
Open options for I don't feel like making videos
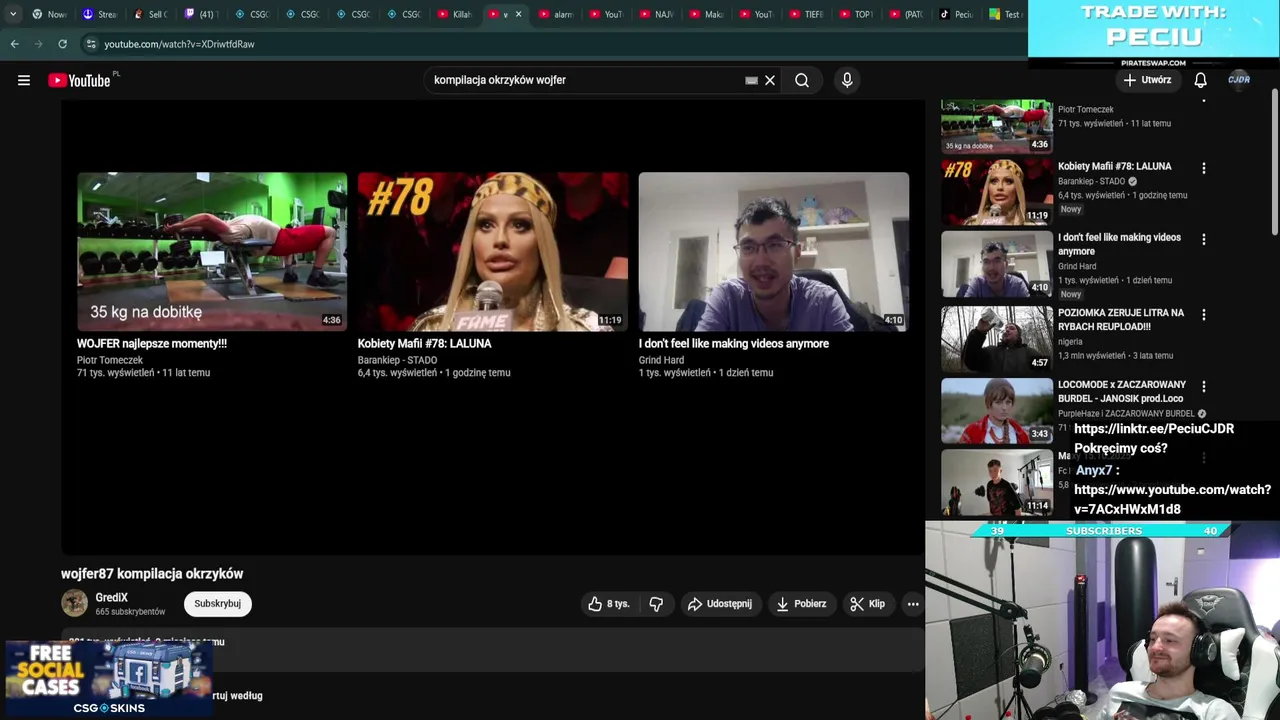pyautogui.click(x=1204, y=239)
